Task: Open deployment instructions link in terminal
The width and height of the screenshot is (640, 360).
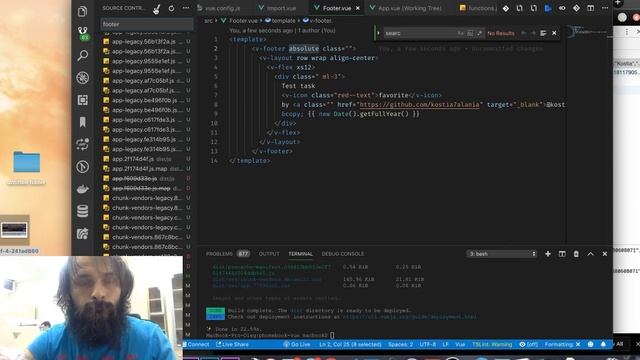Action: point(410,317)
